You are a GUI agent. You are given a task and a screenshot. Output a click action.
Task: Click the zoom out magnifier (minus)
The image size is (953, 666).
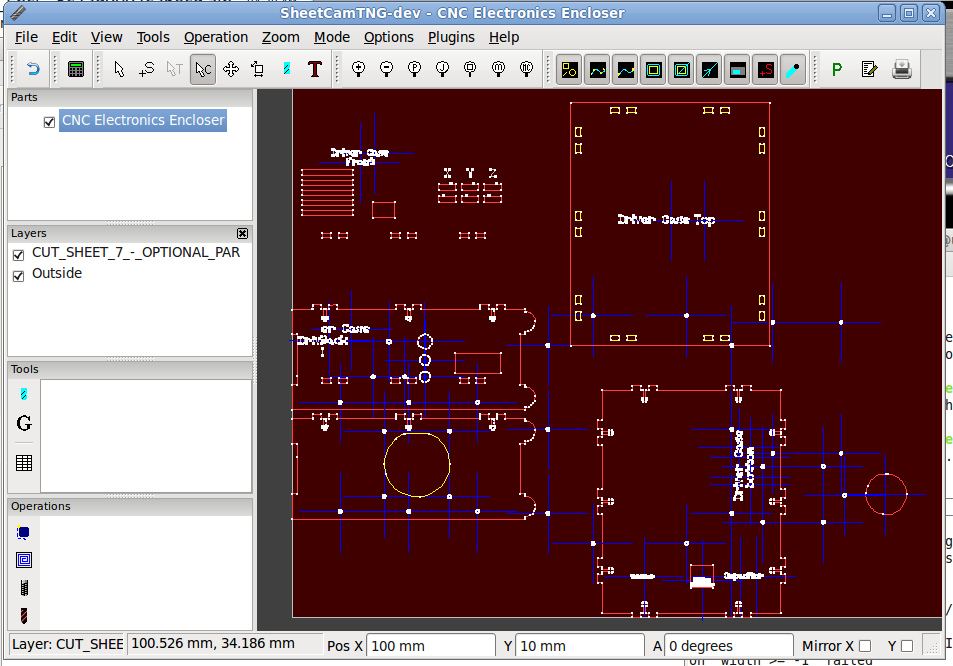(x=387, y=69)
